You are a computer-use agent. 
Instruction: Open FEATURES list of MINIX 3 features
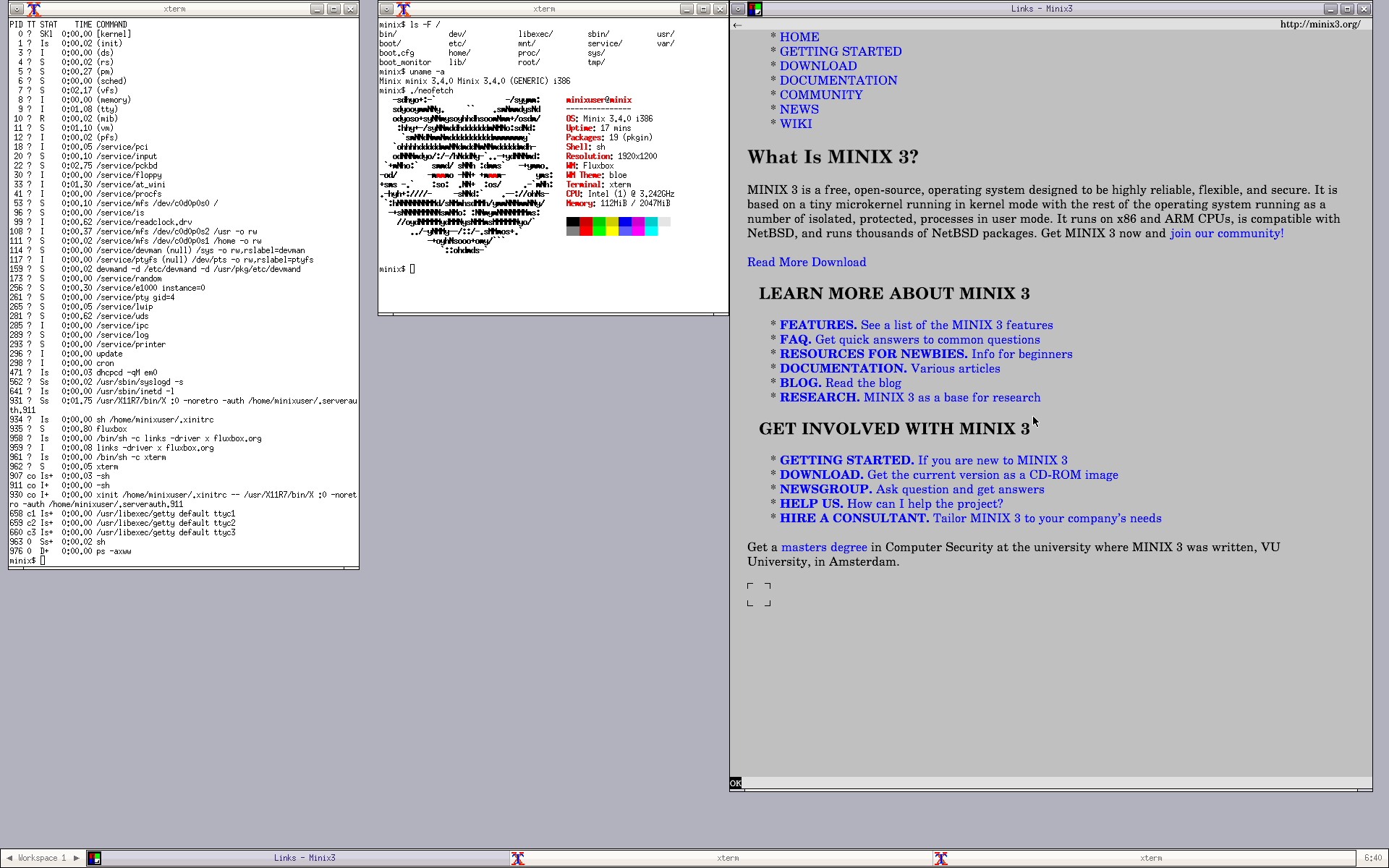point(916,325)
